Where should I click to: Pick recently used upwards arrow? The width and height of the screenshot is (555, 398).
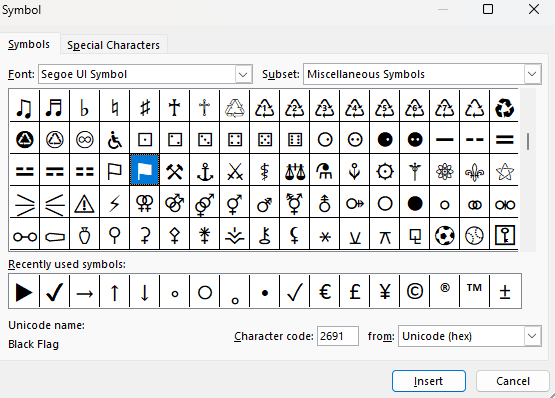114,292
